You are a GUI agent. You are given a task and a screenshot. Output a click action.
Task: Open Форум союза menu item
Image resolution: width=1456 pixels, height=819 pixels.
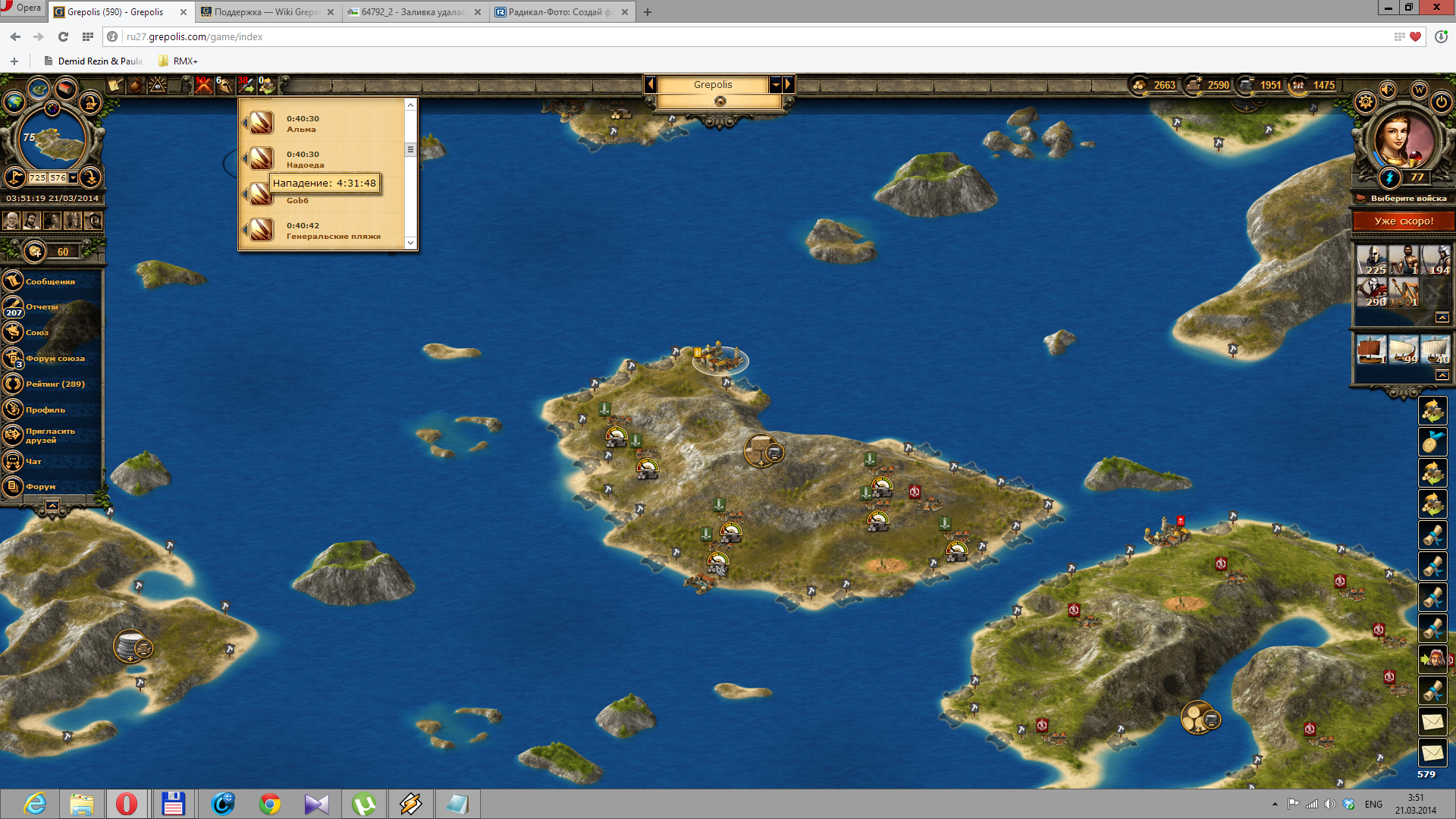pos(55,359)
